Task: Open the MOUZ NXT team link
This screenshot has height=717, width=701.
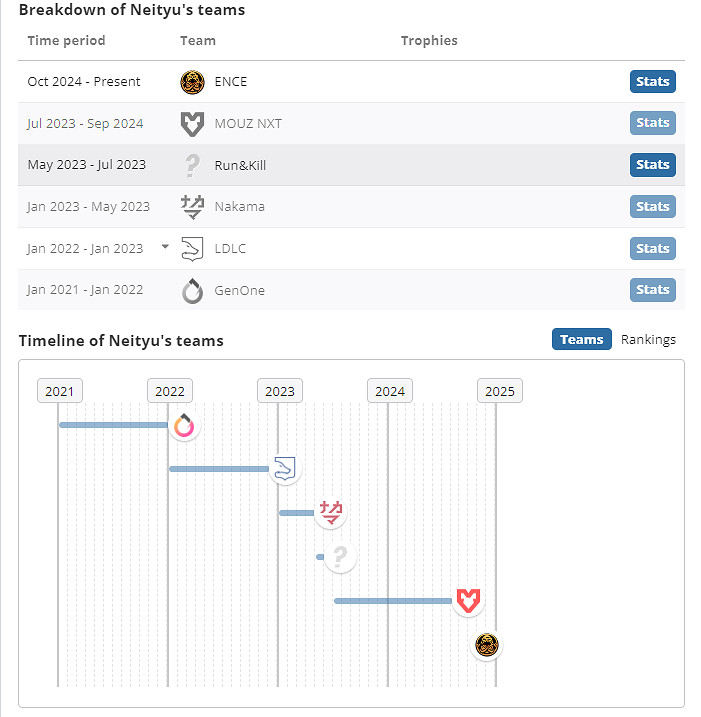Action: 248,124
